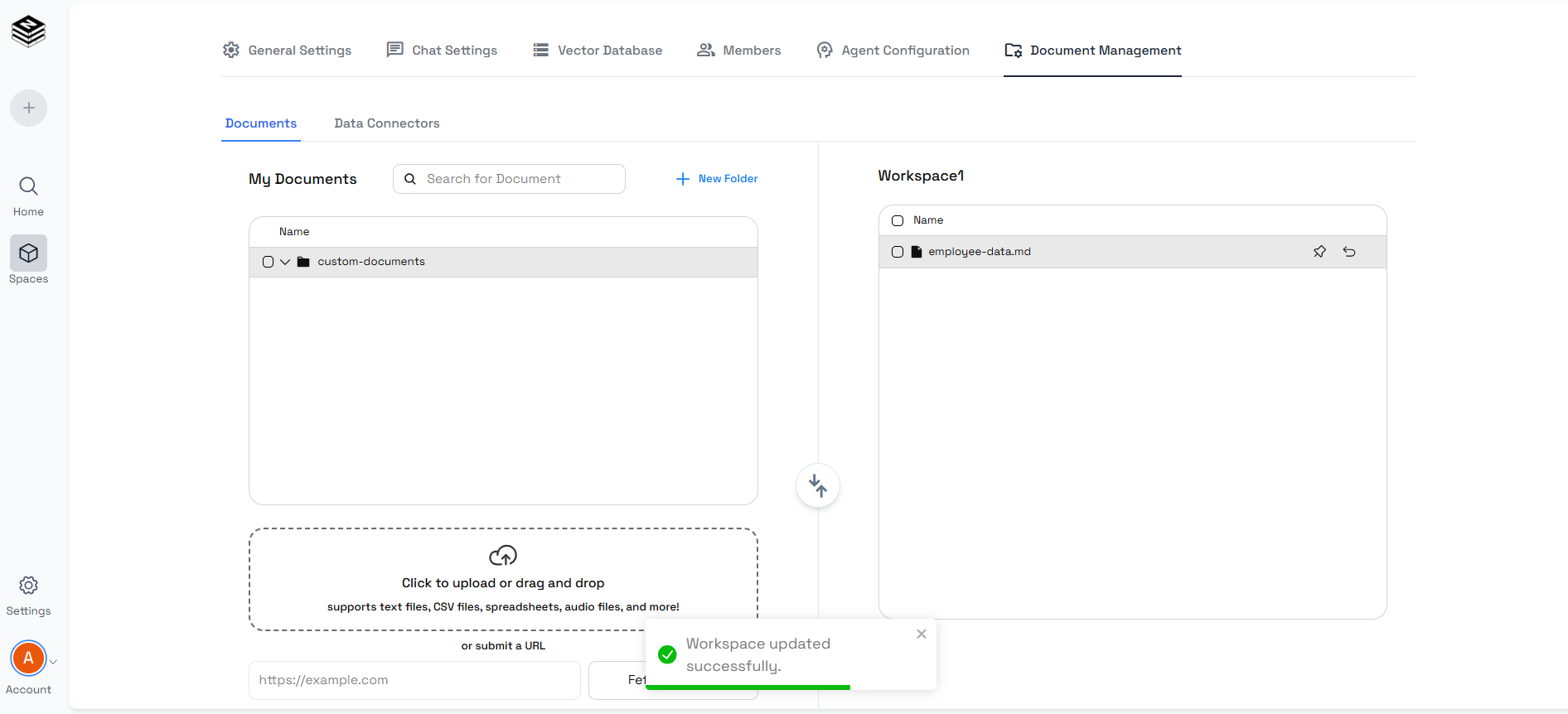
Task: Switch to the Data Connectors tab
Action: coord(387,123)
